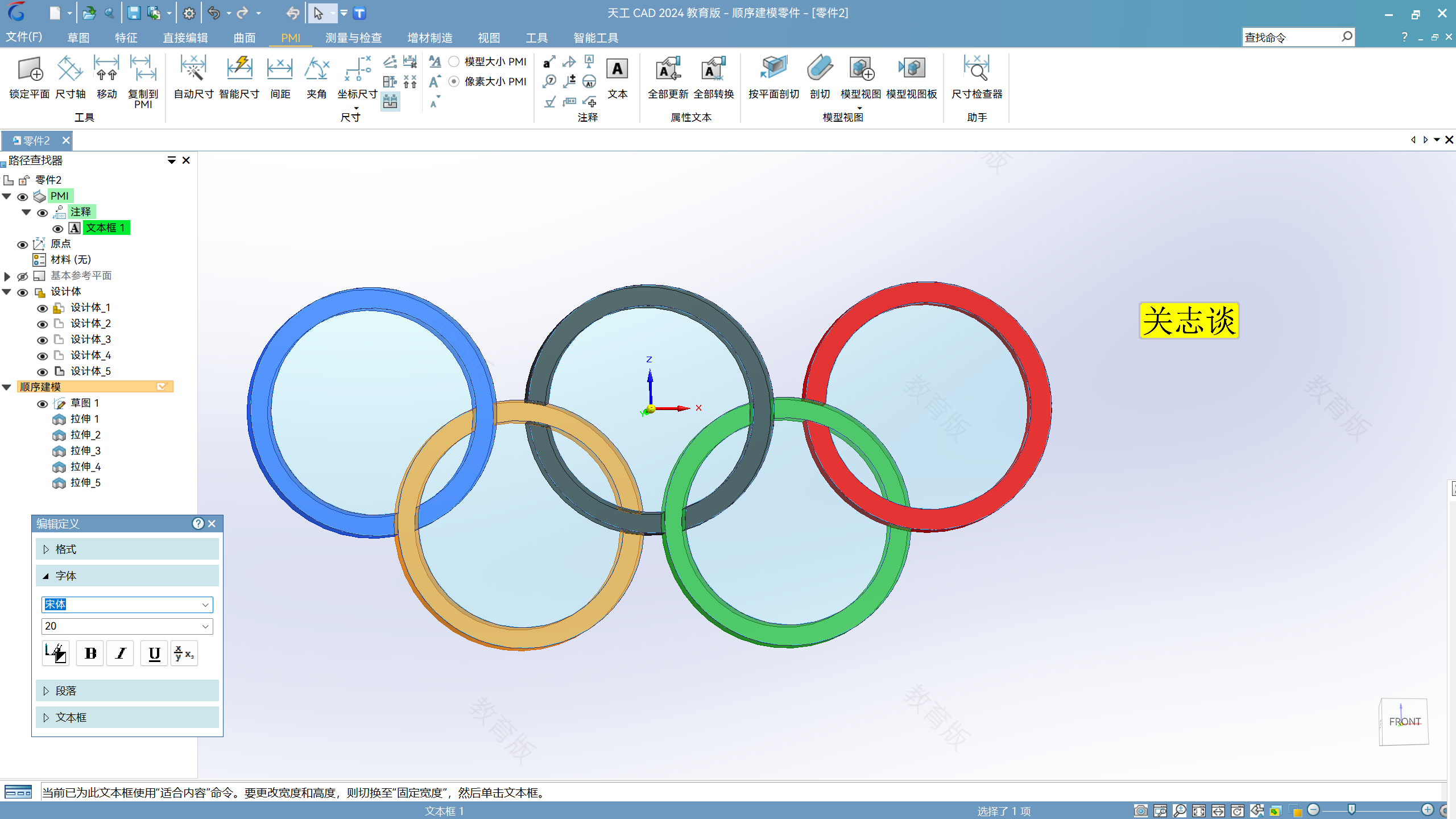Activate the Dimension Axis (尺寸轴) tool

point(70,78)
